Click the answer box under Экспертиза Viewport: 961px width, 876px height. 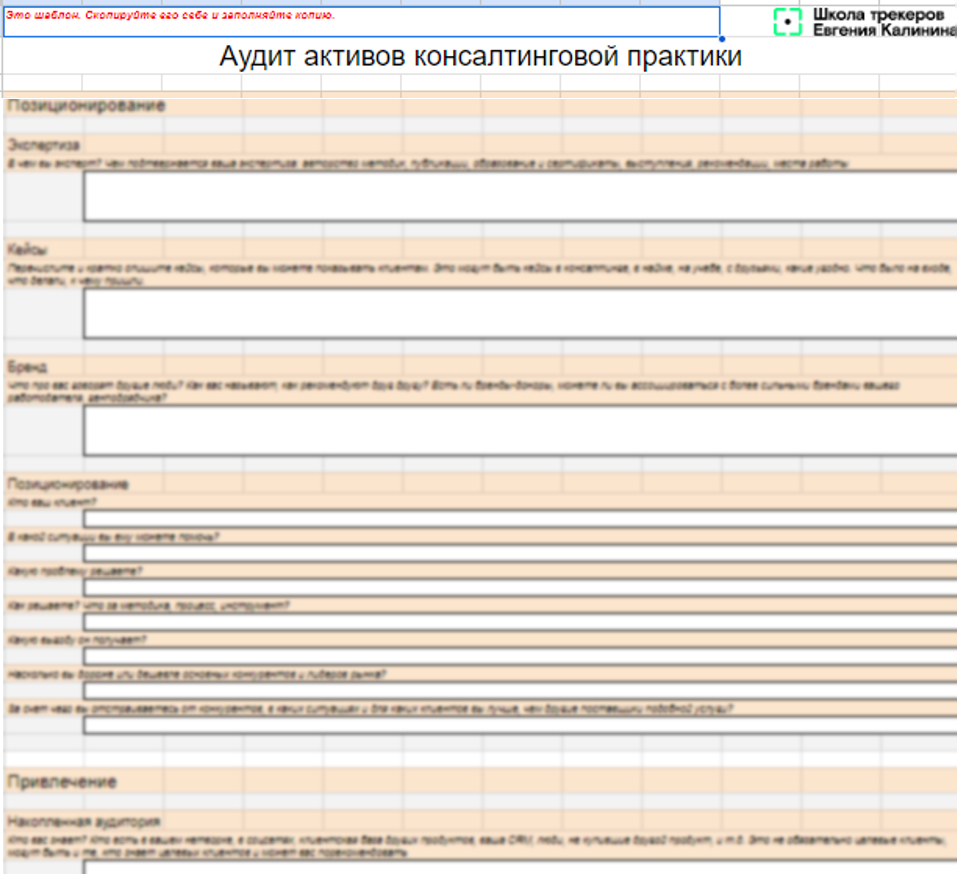pos(520,196)
